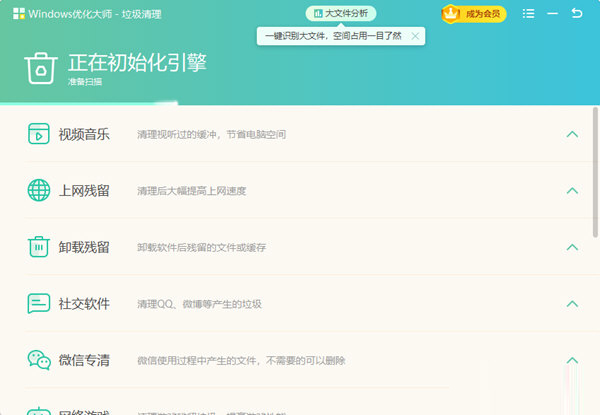
Task: Collapse the 卸载残留 section chevron
Action: (x=572, y=247)
